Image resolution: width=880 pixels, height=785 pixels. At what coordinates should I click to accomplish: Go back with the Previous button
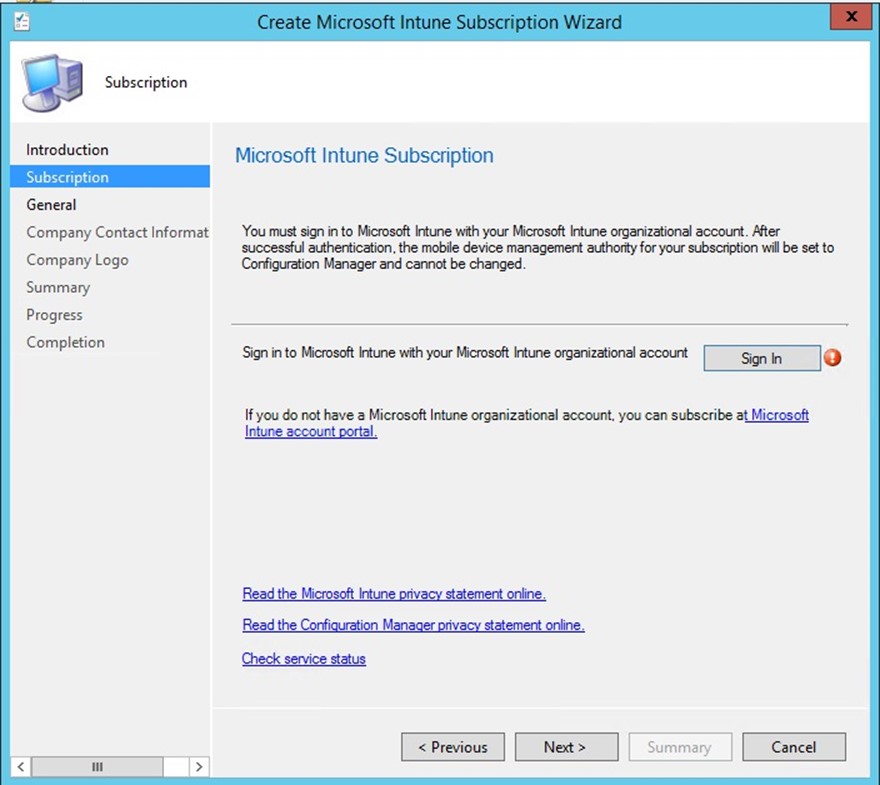pyautogui.click(x=453, y=747)
